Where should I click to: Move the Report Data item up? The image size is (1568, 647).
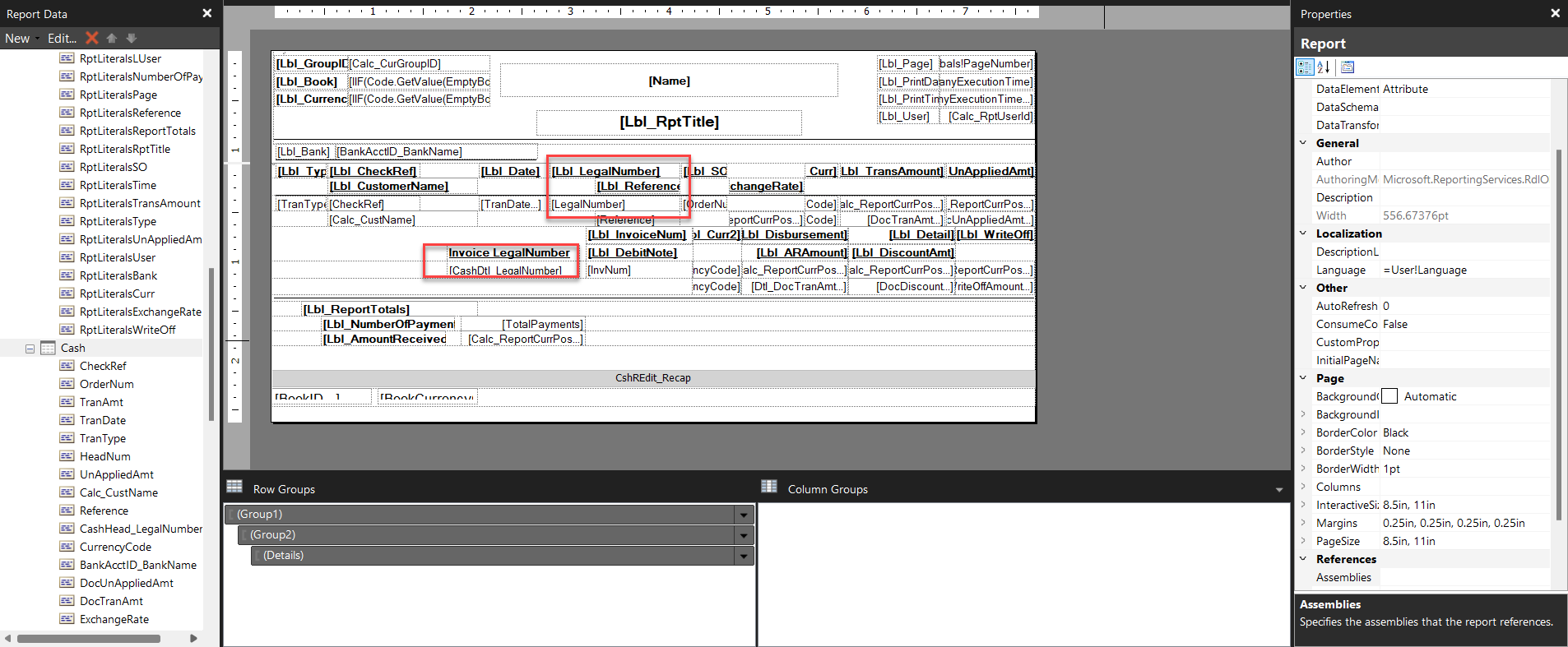(x=112, y=38)
